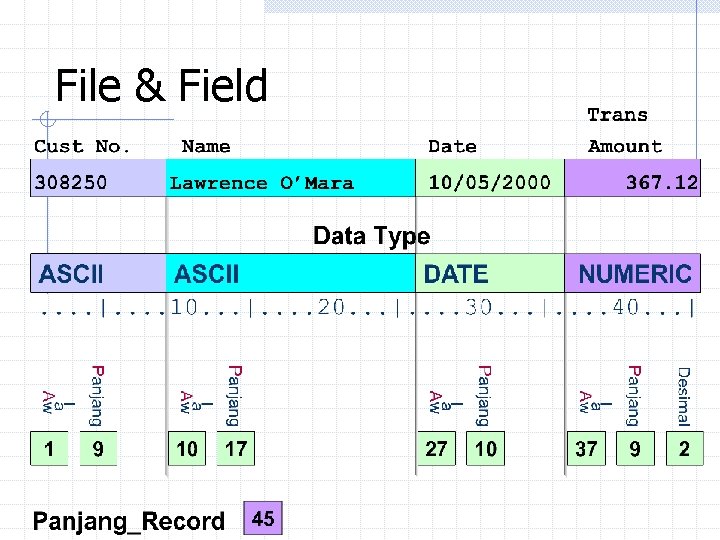Select the "Date" column header

tap(452, 146)
